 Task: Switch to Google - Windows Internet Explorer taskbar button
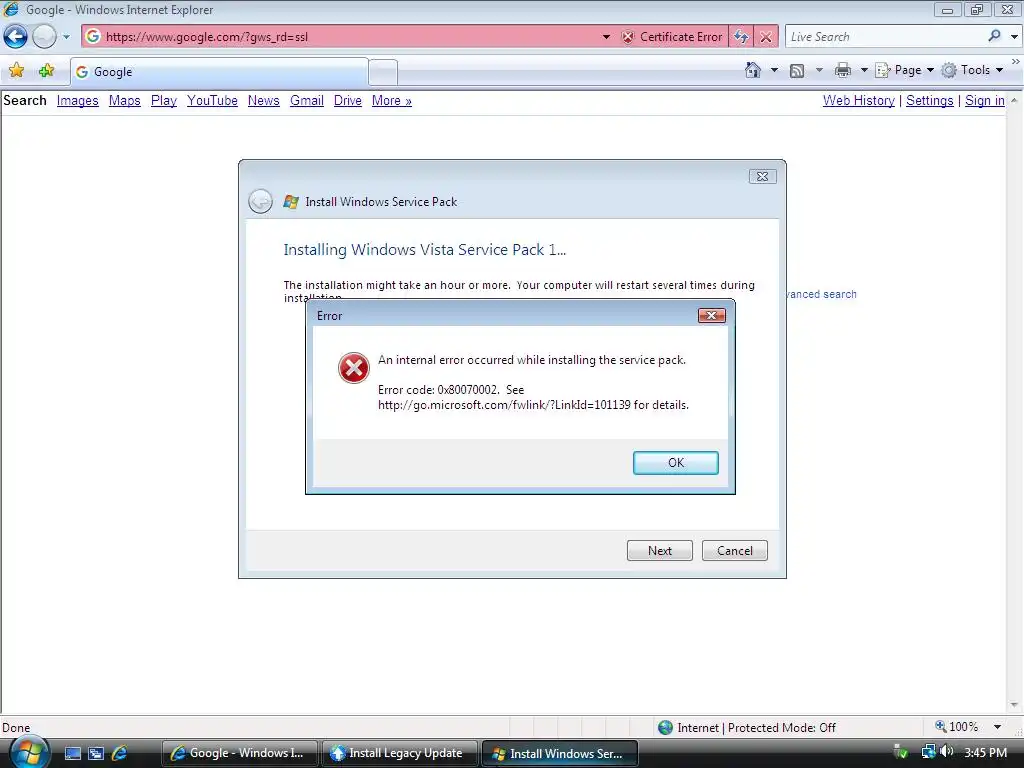240,753
